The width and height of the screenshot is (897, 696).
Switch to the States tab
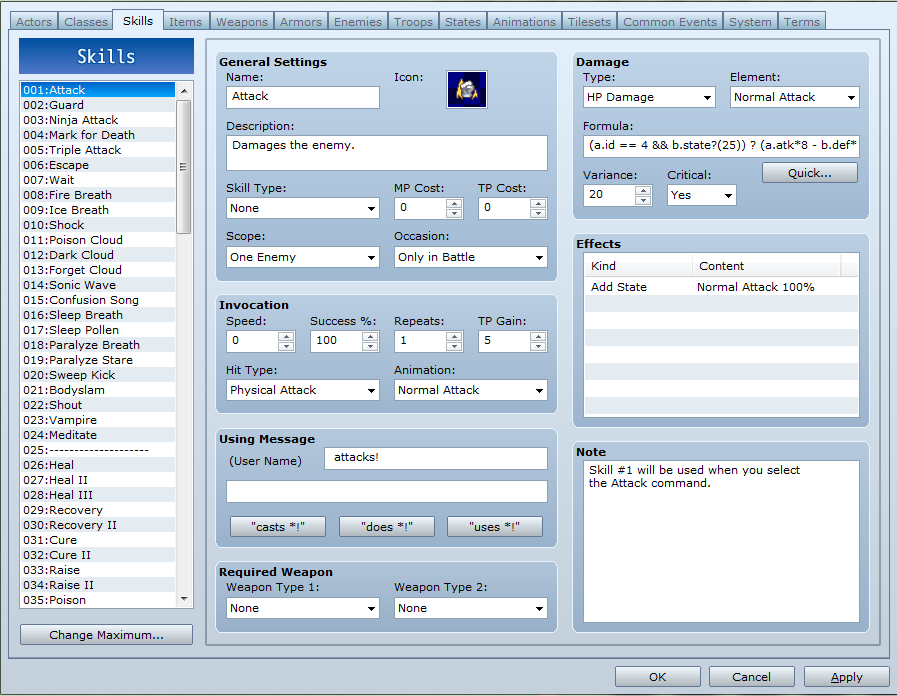[x=463, y=22]
